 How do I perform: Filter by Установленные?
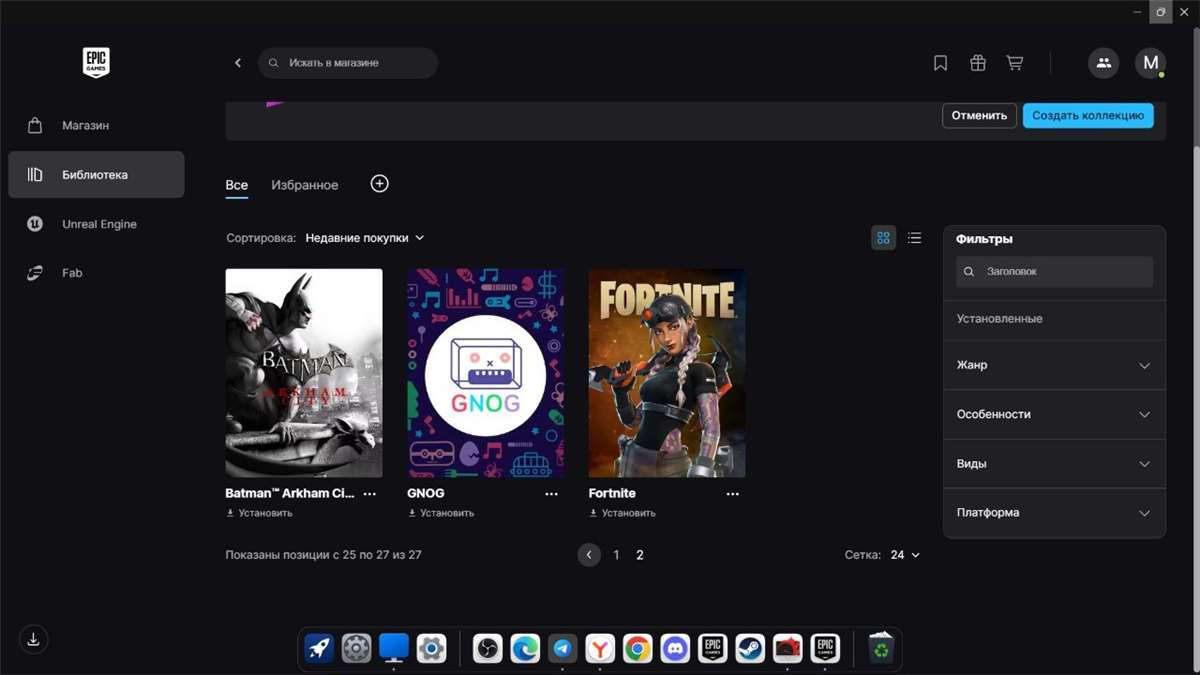click(1054, 319)
